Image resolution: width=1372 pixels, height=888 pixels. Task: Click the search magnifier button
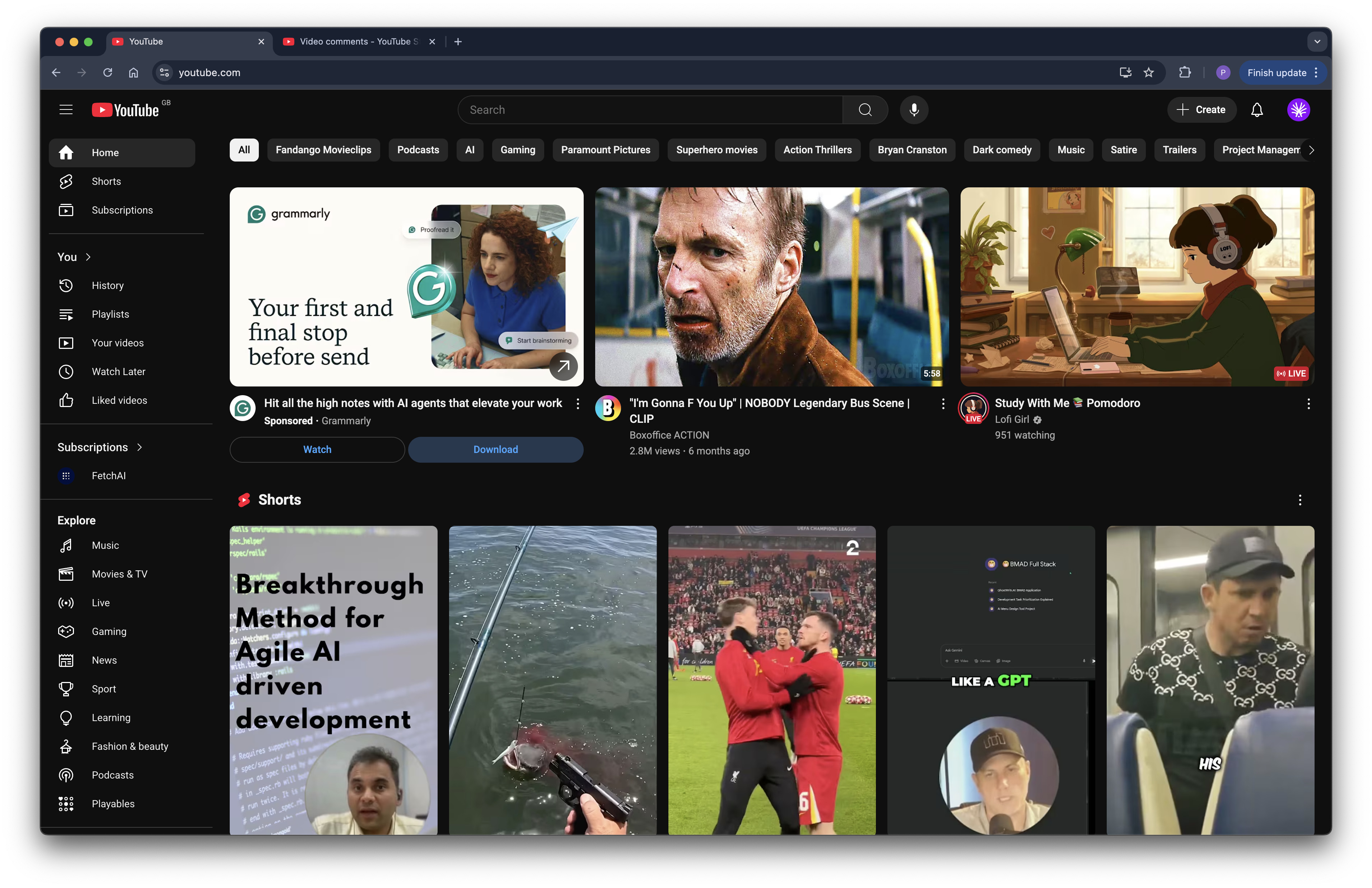tap(865, 109)
